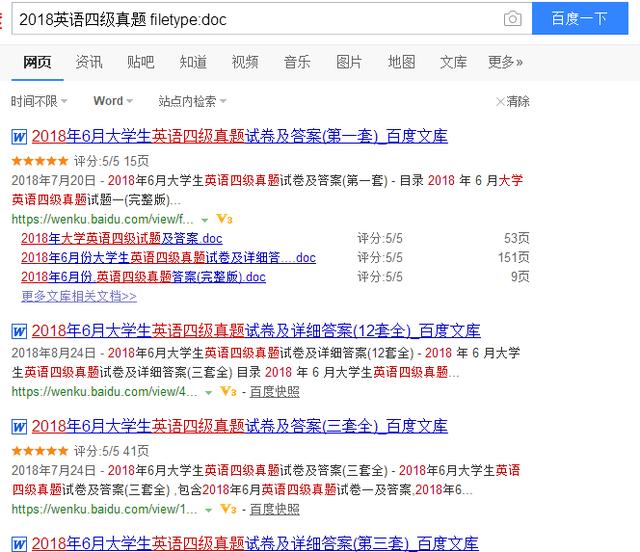Click the star rating of first result
Viewport: 640px width, 552px height.
pyautogui.click(x=40, y=161)
